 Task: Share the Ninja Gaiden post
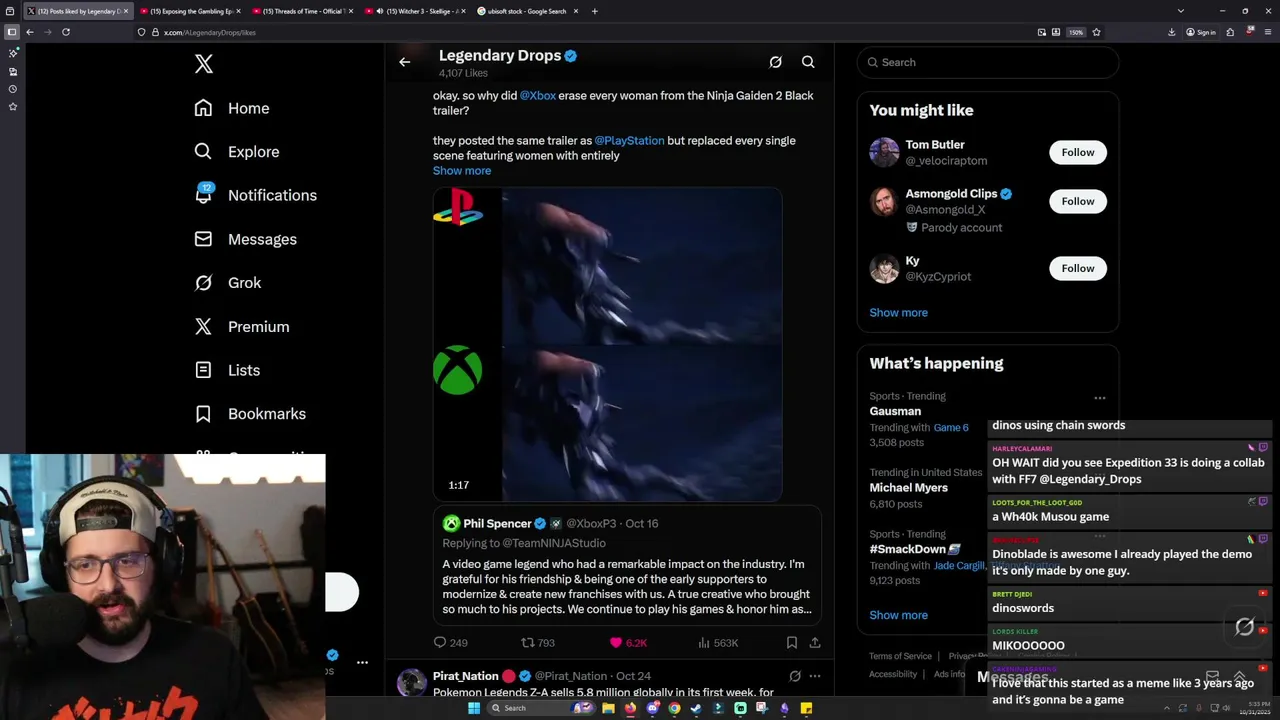815,643
